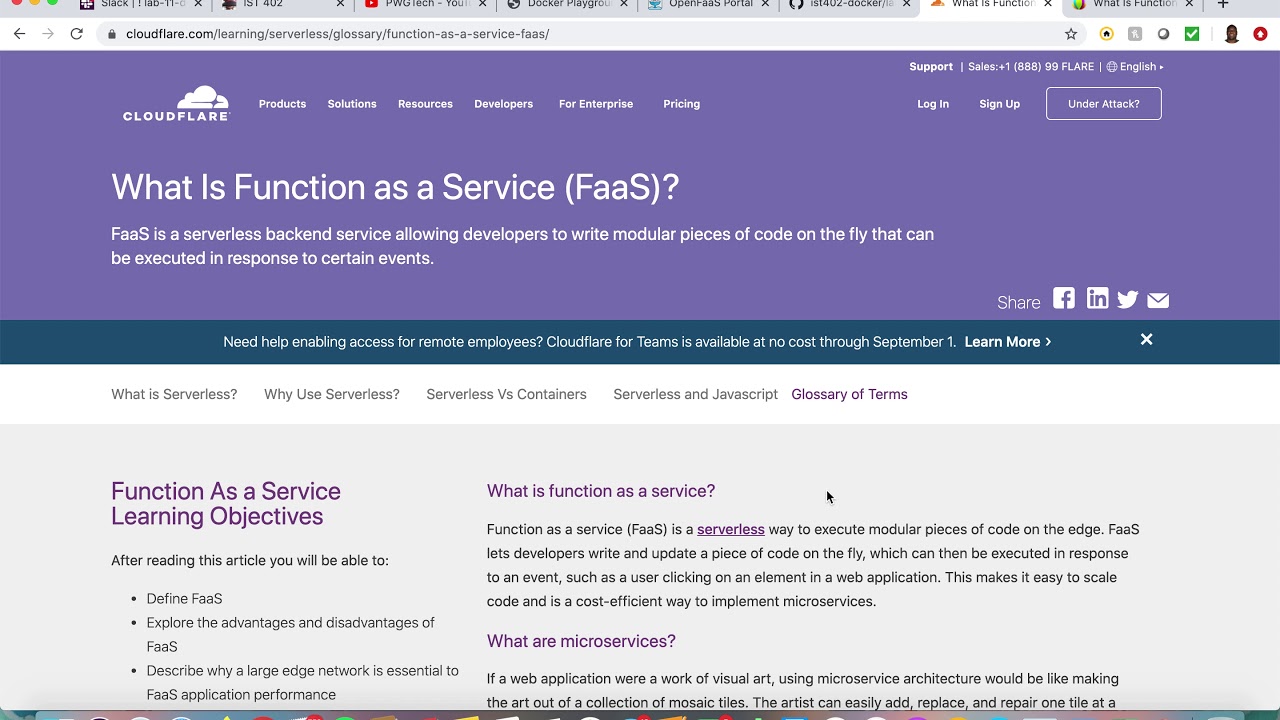Share article on Twitter
The height and width of the screenshot is (720, 1280).
pos(1128,299)
